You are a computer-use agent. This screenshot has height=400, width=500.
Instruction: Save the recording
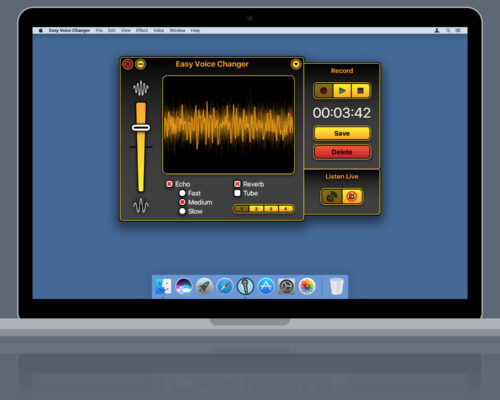click(342, 133)
